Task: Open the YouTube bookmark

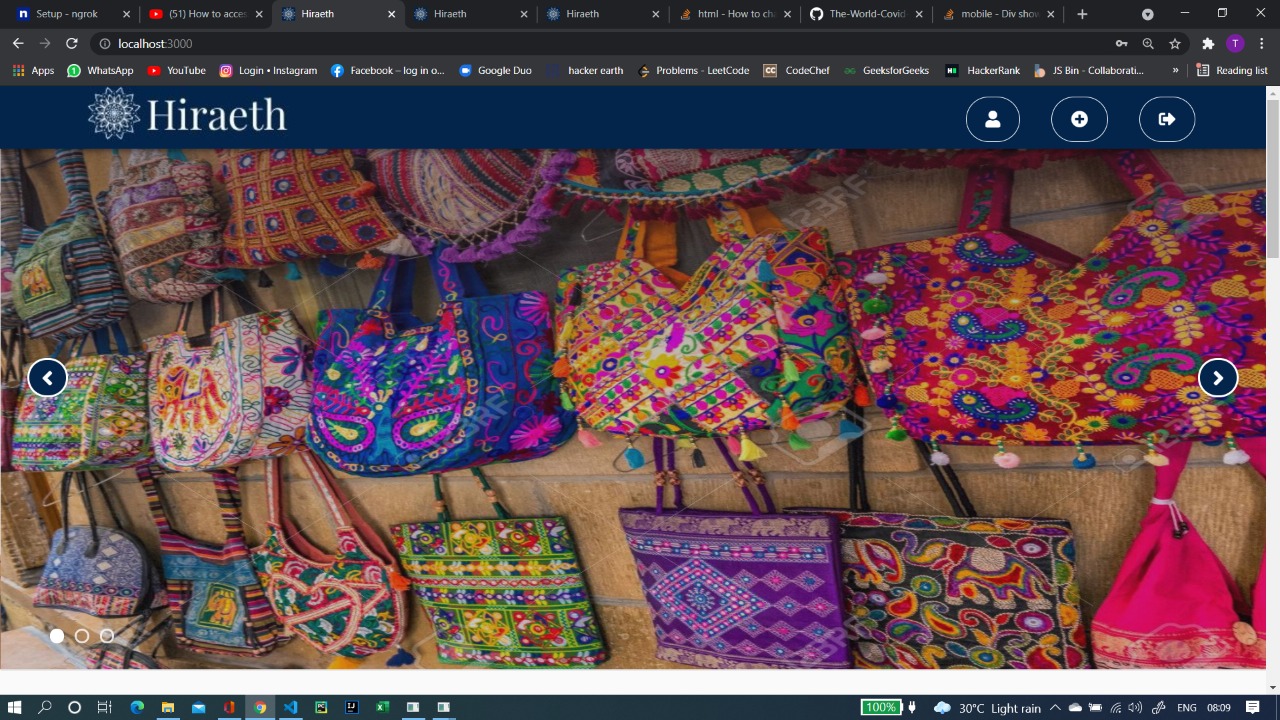Action: tap(176, 71)
